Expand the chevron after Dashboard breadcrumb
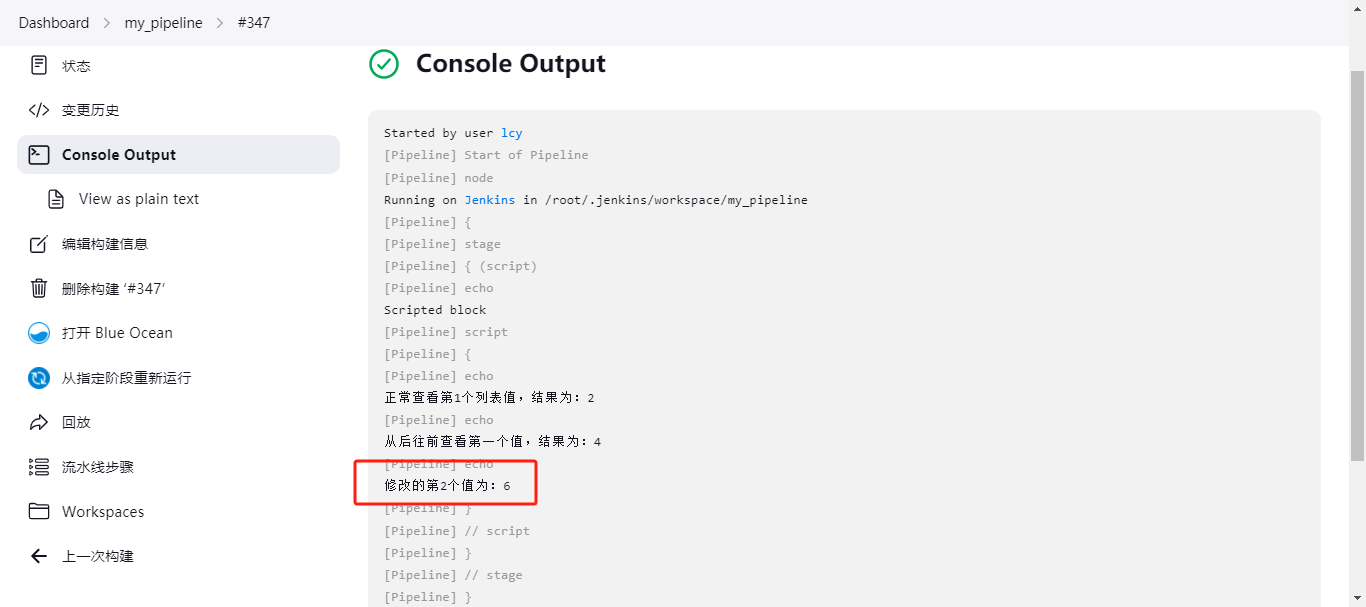The image size is (1366, 607). click(107, 22)
